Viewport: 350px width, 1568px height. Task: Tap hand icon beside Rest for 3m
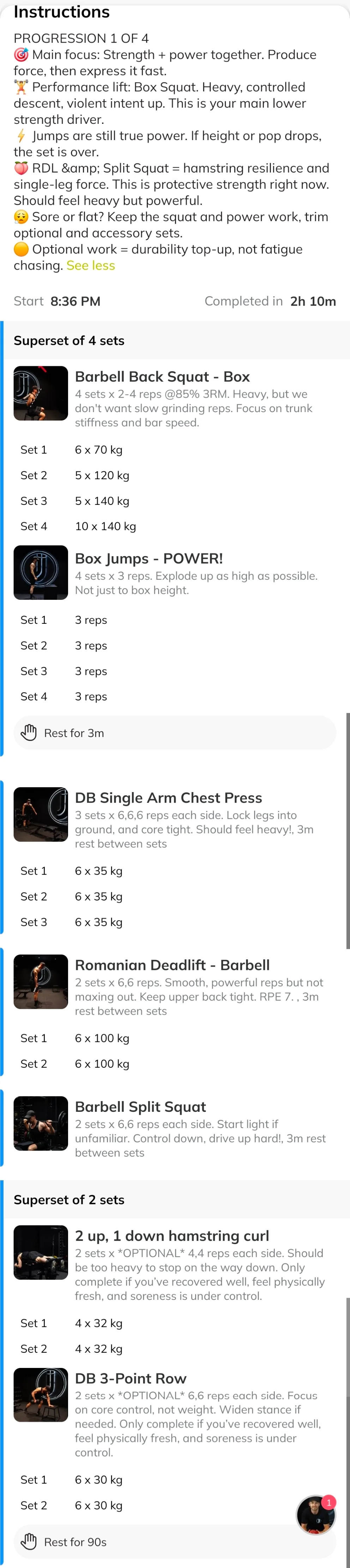[29, 732]
